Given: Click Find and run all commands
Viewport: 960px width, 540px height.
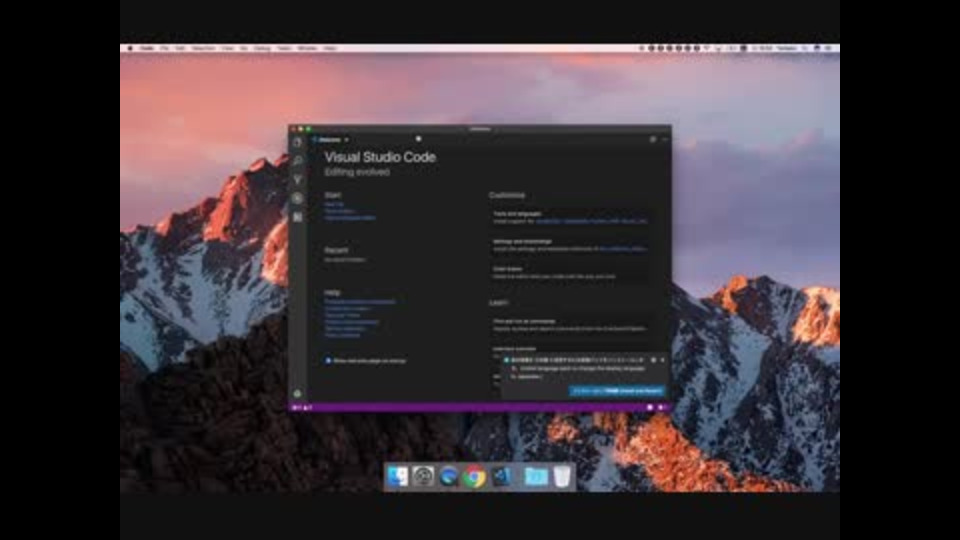Looking at the screenshot, I should (x=570, y=324).
